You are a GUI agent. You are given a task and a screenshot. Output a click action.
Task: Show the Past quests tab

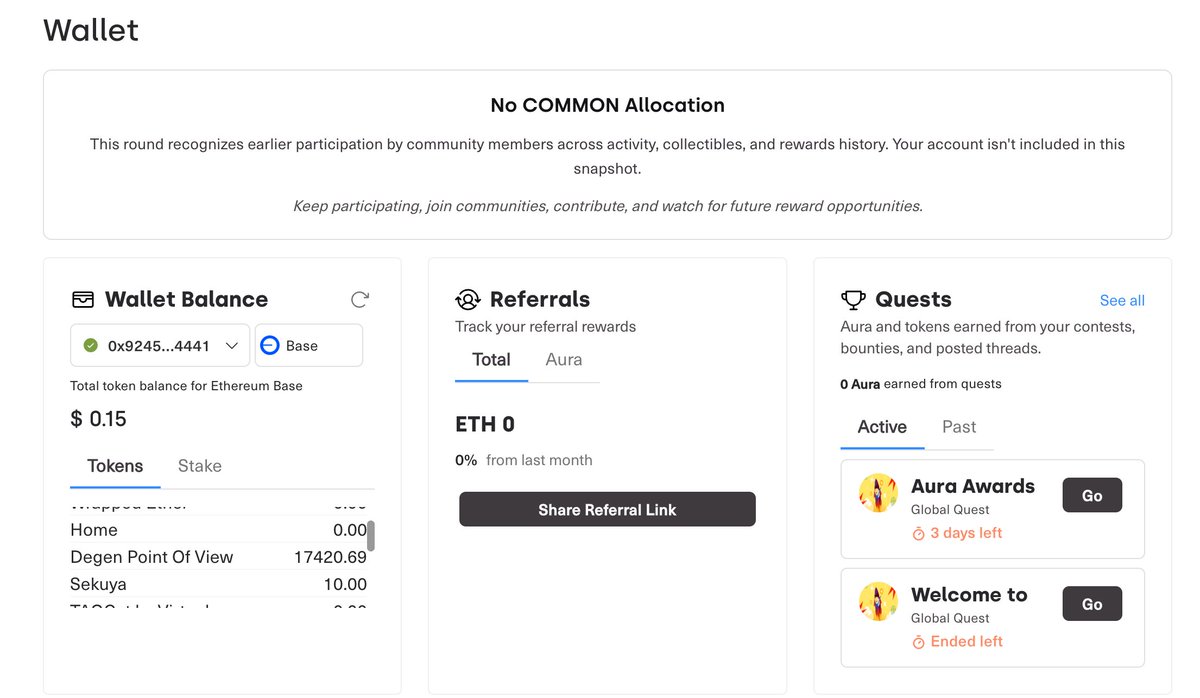coord(959,427)
